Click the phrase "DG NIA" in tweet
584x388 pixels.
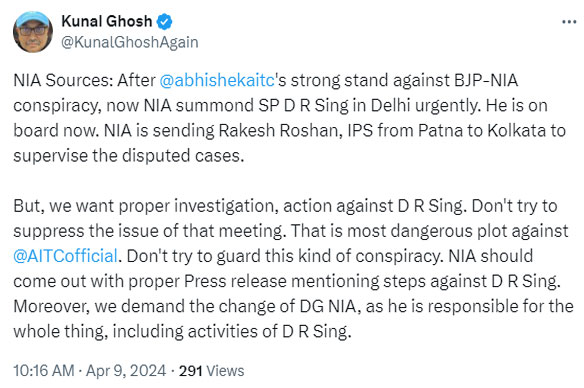330,306
